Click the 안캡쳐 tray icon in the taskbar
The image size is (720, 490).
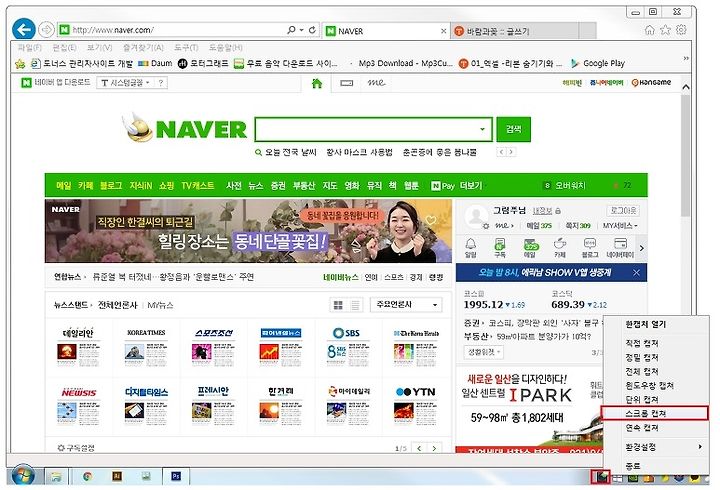coord(601,478)
